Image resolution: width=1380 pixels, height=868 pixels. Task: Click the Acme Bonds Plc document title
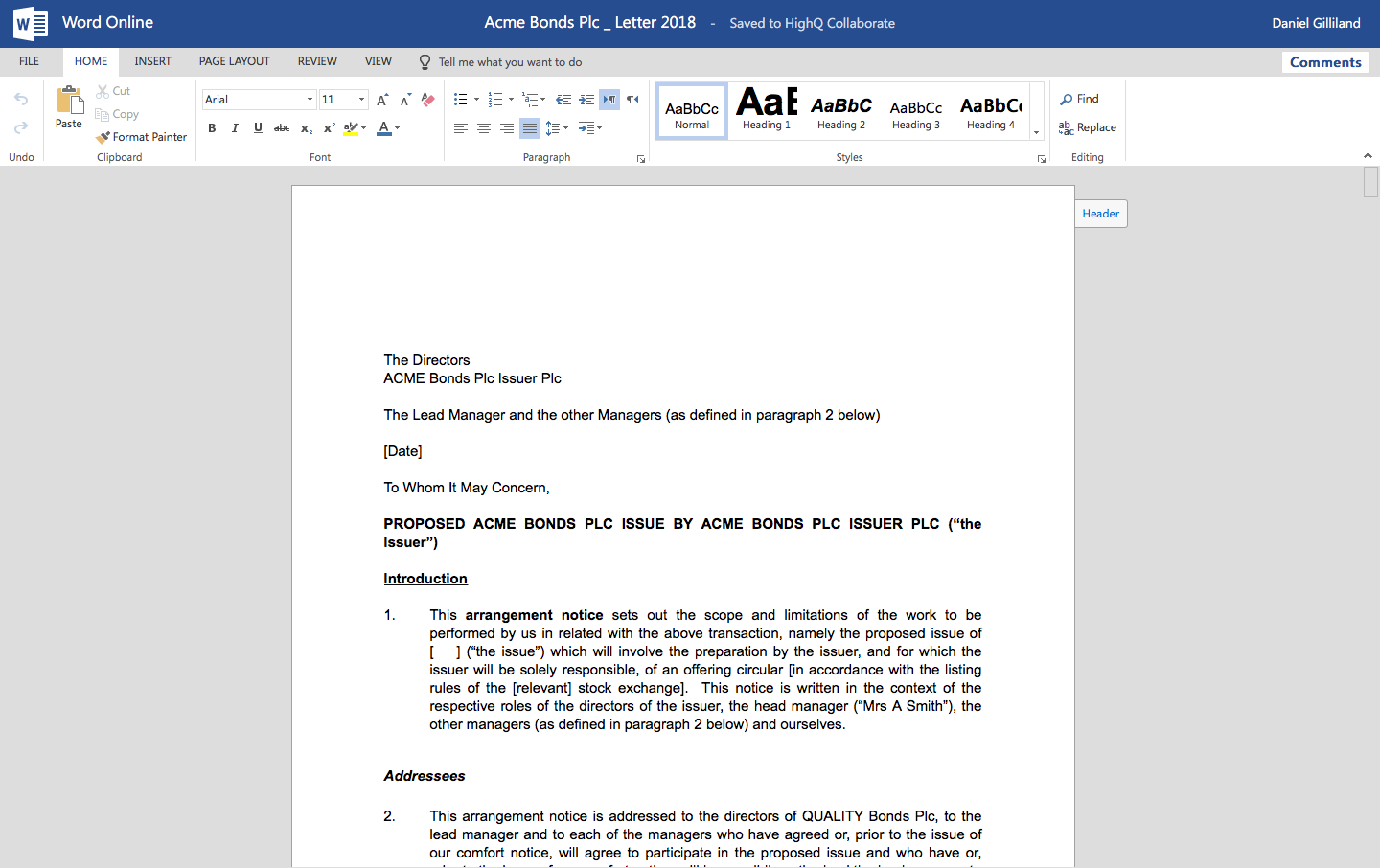pyautogui.click(x=590, y=22)
